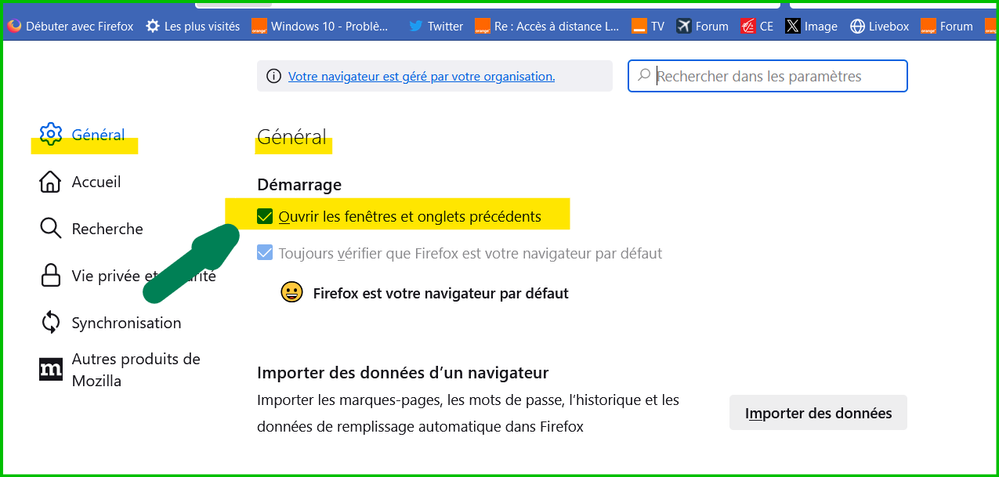Select the Recherche magnifier icon

tap(50, 229)
